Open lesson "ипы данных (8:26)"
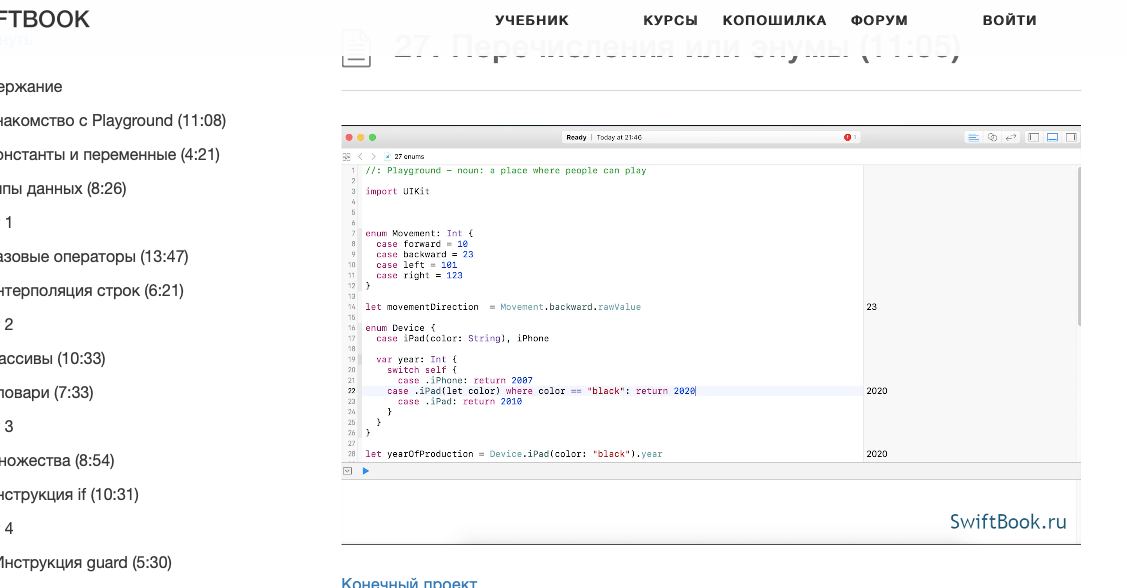The height and width of the screenshot is (588, 1127). (63, 188)
